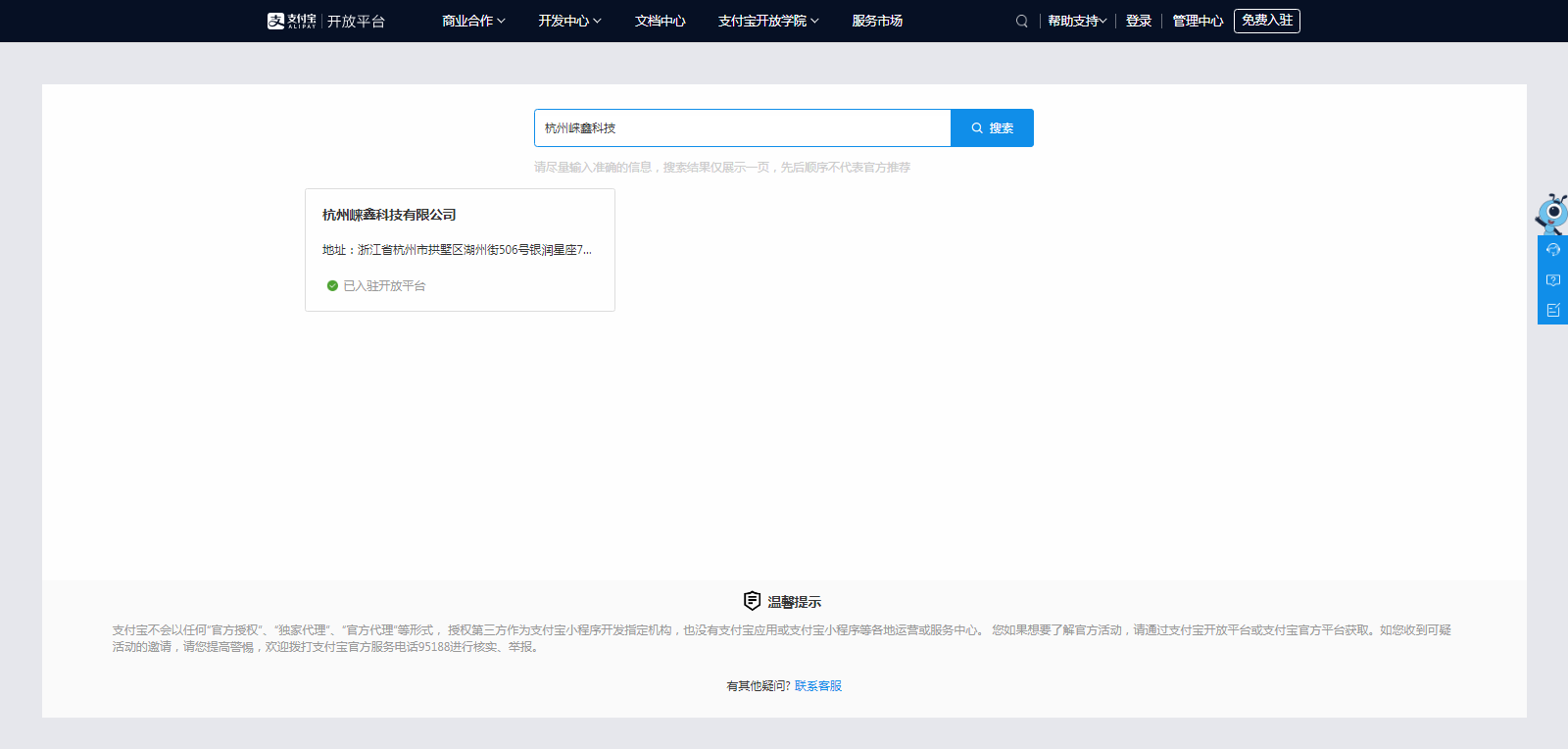The height and width of the screenshot is (749, 1568).
Task: Open the question help sidebar icon
Action: (x=1553, y=280)
